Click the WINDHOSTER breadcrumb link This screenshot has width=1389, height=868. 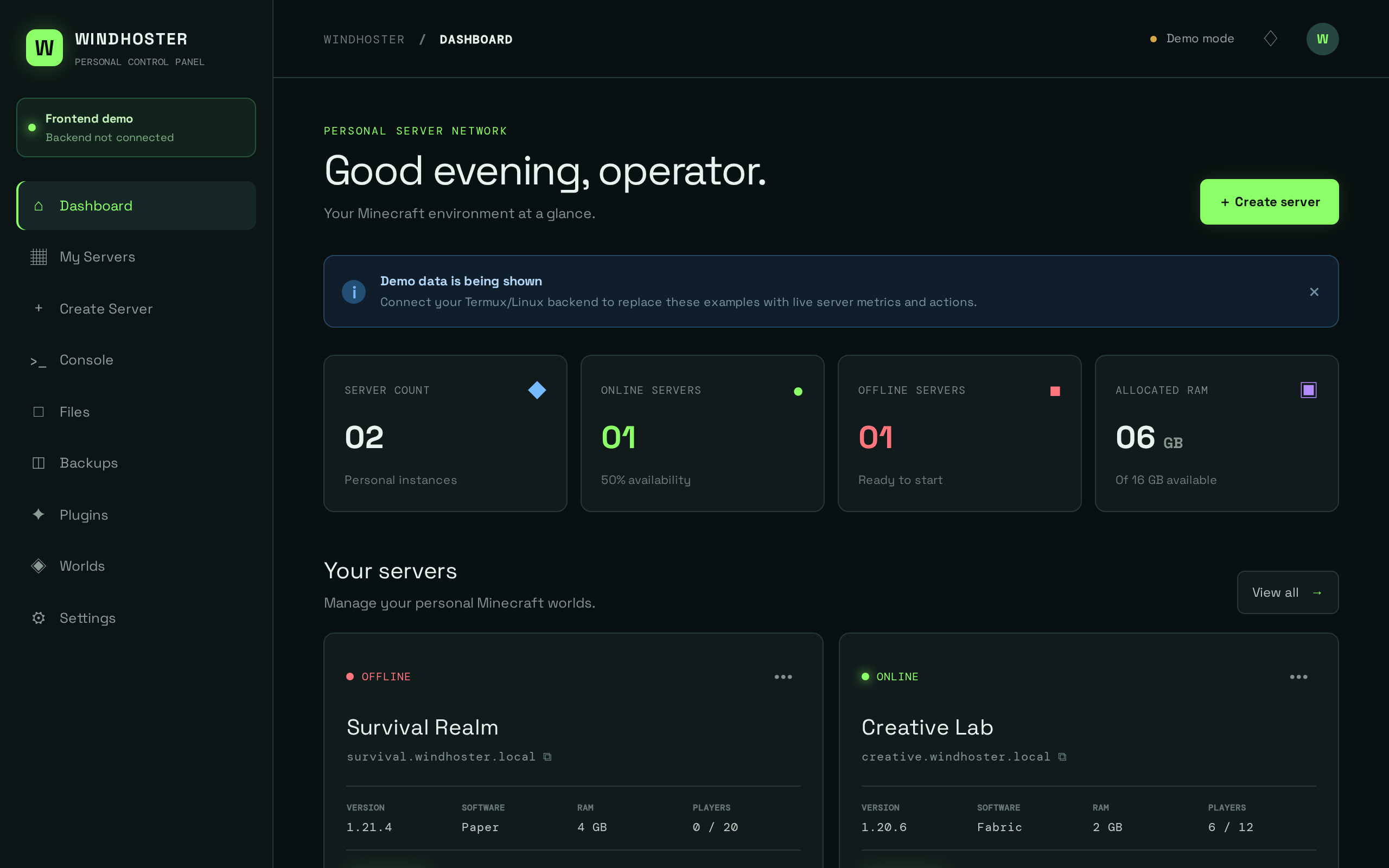click(364, 40)
